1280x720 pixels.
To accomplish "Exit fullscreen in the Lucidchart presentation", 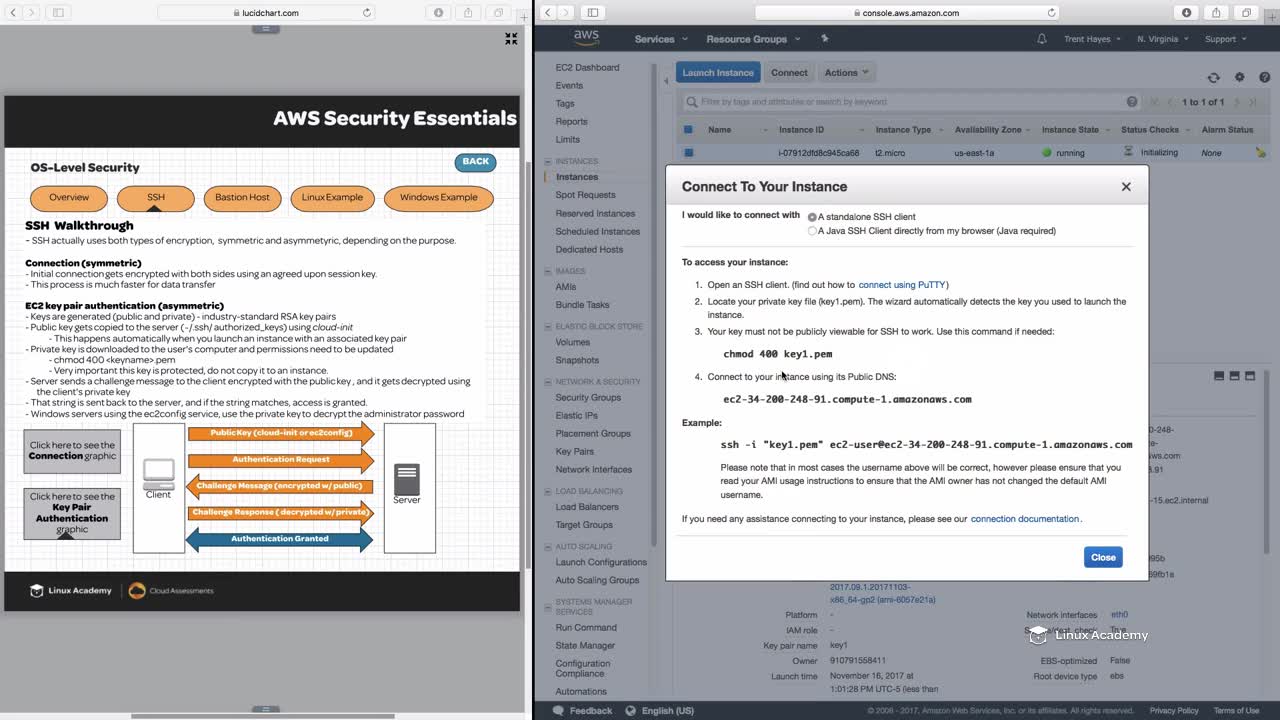I will pyautogui.click(x=511, y=39).
